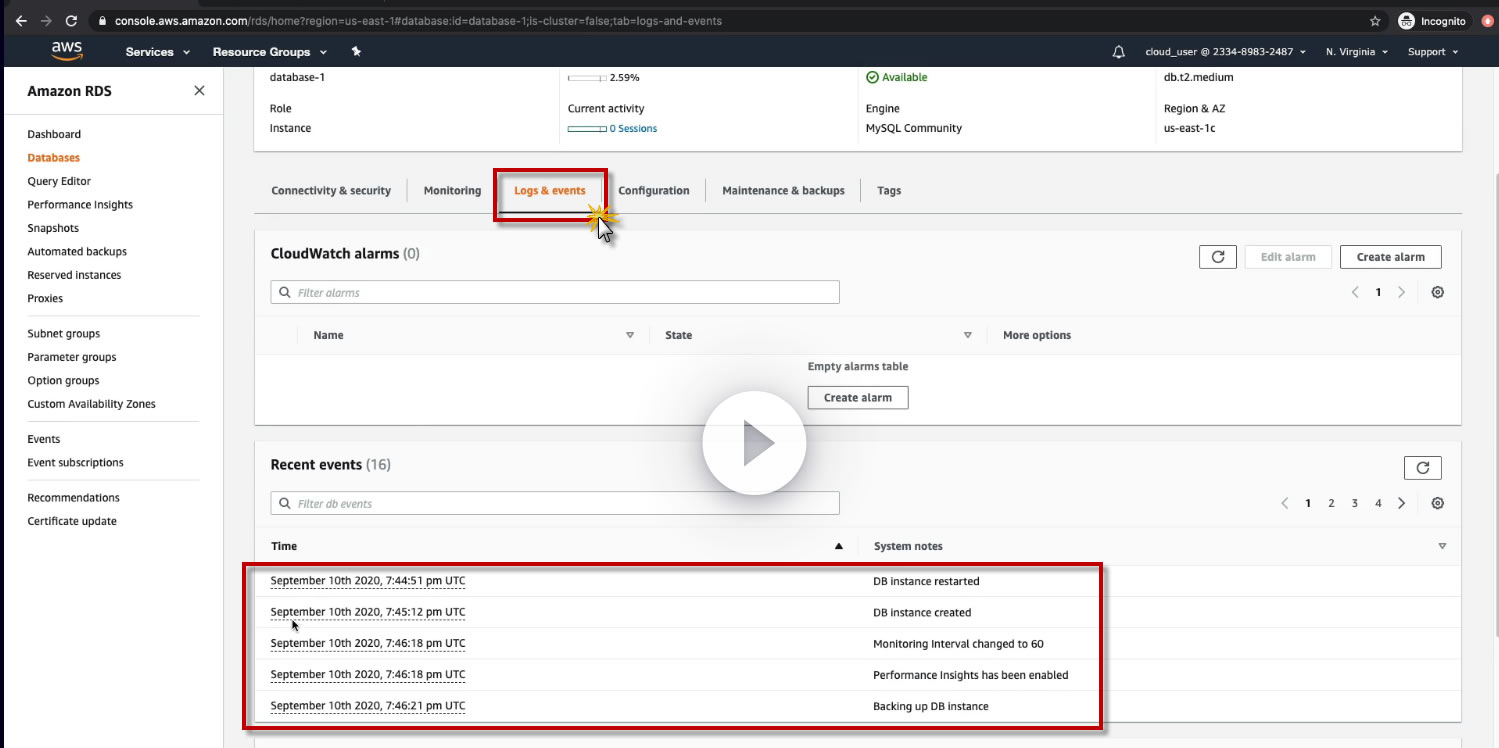Refresh the CloudWatch alarms list
Screen dimensions: 1499x748
1218,257
